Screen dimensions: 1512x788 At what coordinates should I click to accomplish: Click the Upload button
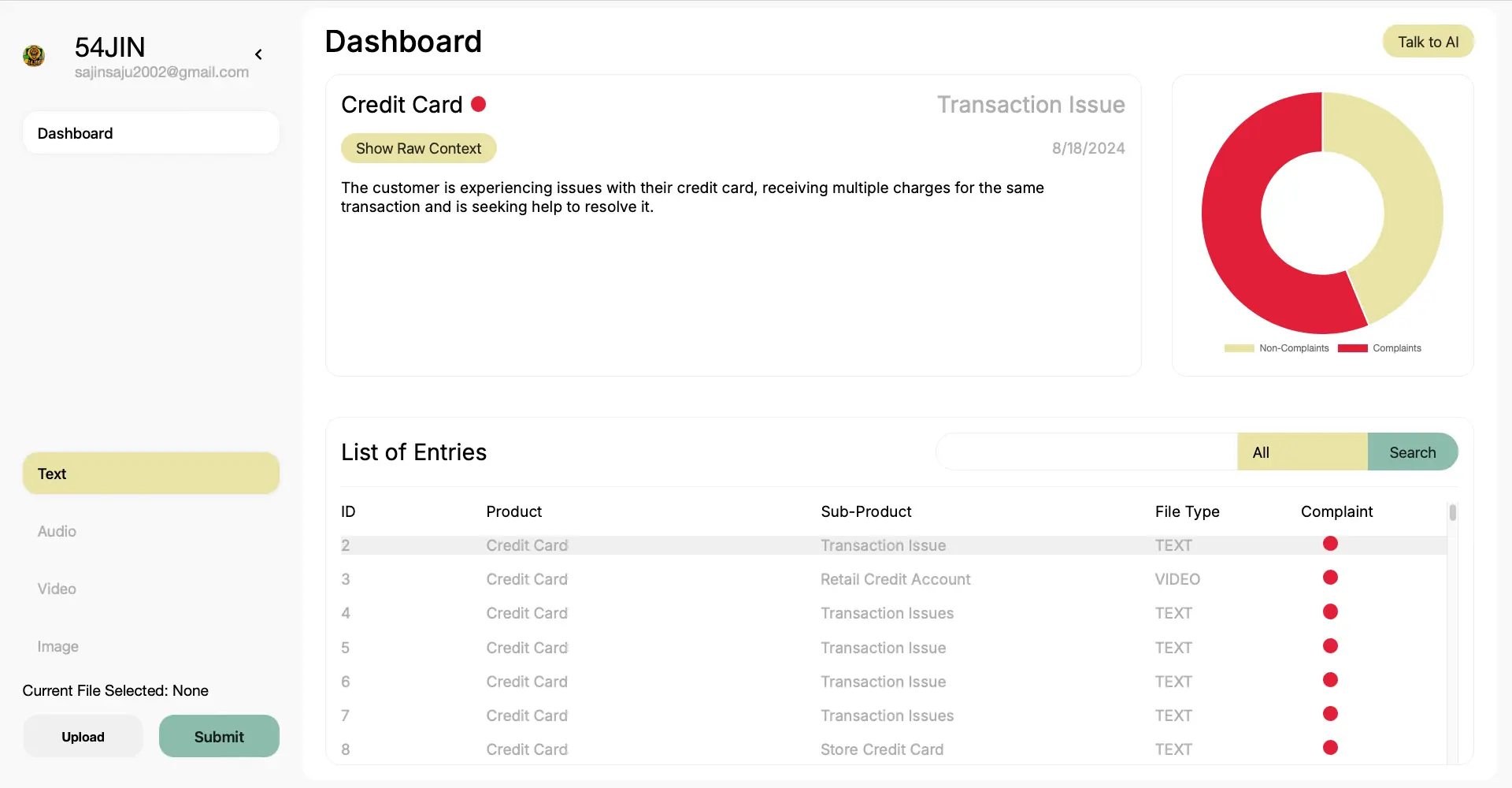pos(83,737)
